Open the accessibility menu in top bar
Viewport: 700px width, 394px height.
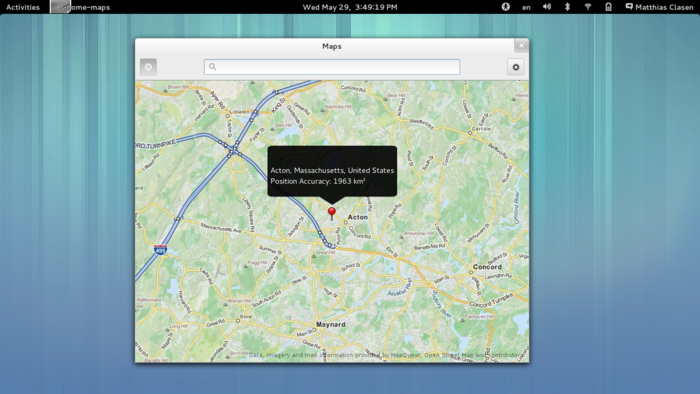[505, 7]
